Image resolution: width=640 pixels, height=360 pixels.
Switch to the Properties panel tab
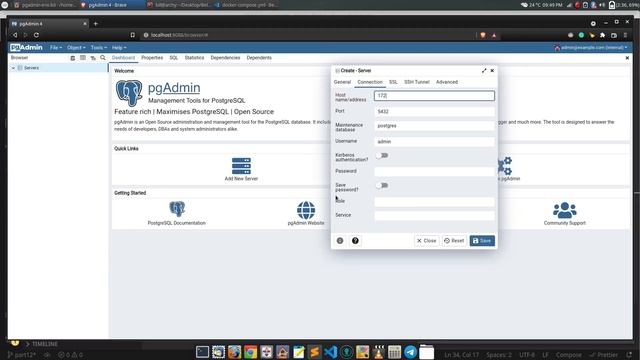(x=152, y=58)
